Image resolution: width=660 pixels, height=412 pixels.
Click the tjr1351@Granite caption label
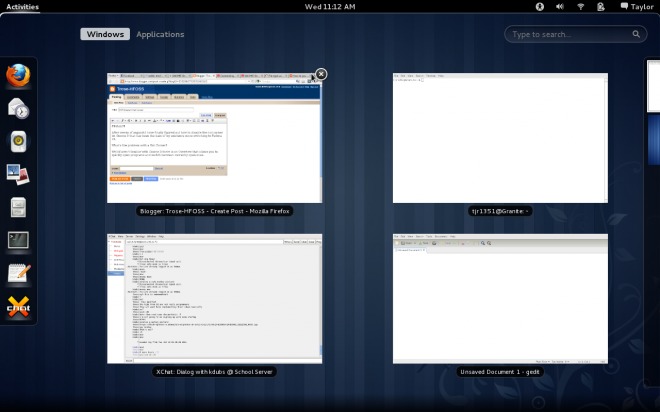coord(500,211)
